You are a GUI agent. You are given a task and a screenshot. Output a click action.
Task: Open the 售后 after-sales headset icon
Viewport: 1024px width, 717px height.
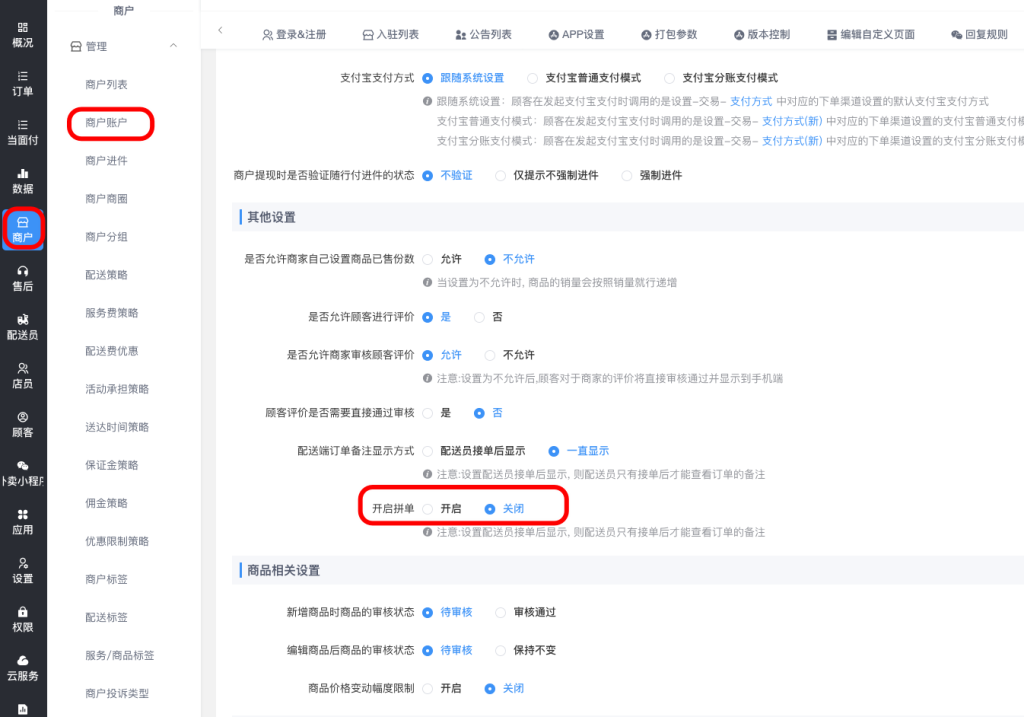(x=22, y=271)
